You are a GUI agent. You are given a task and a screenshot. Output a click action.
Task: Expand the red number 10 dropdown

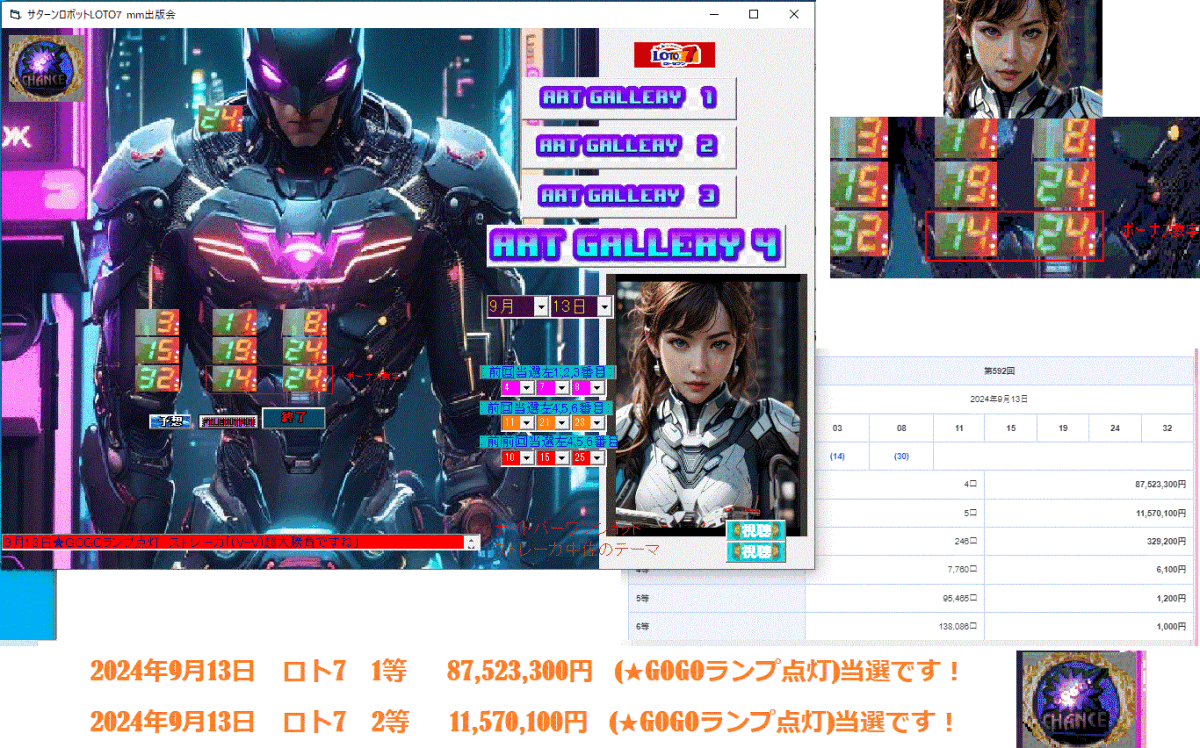coord(527,456)
